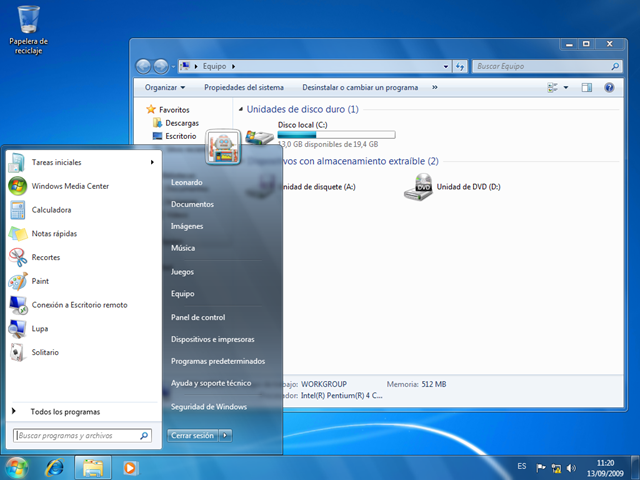This screenshot has width=640, height=480.
Task: Click the volume speaker tray icon
Action: [x=571, y=468]
